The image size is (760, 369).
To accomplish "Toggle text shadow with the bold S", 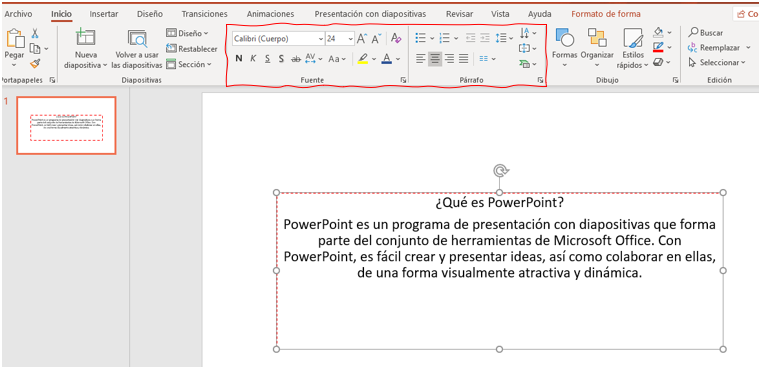I will (x=281, y=59).
